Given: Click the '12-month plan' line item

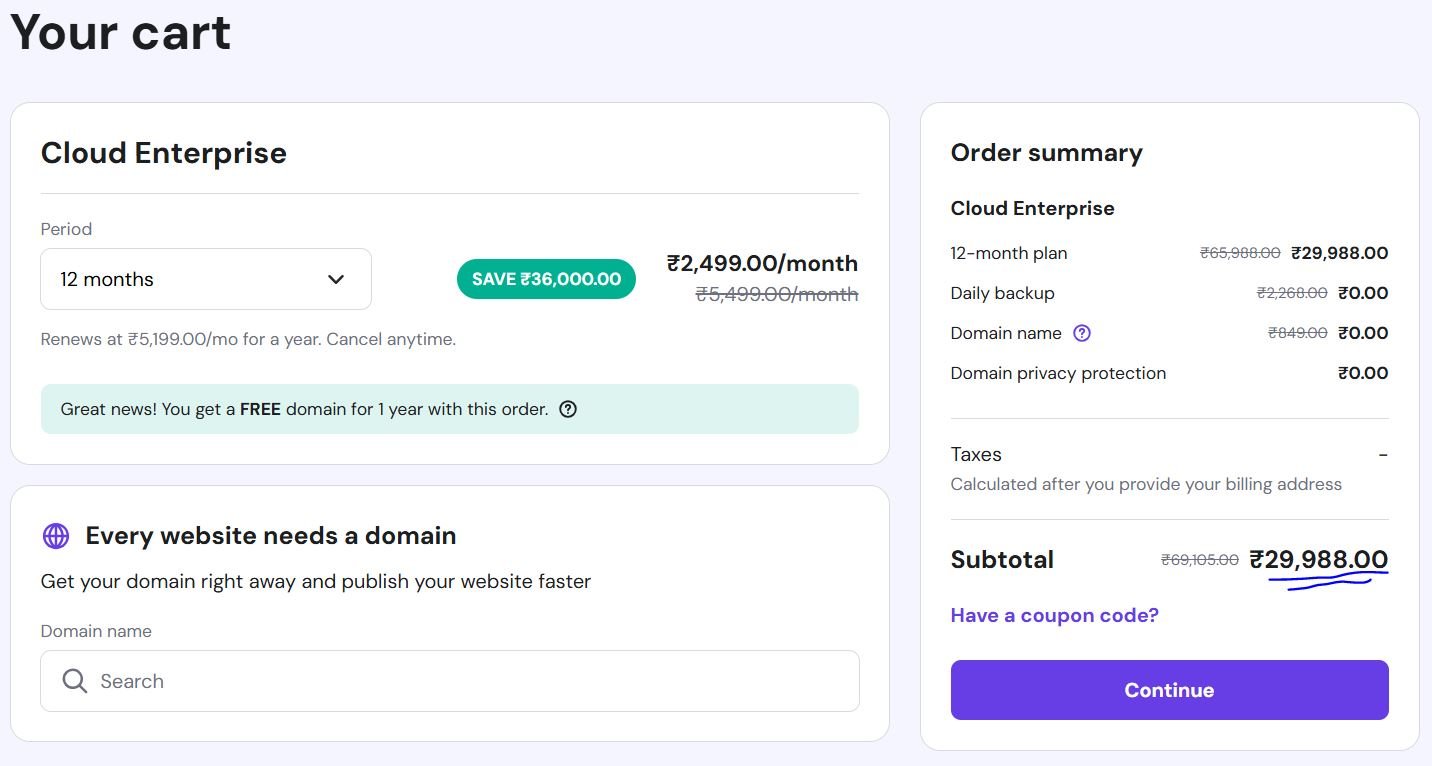Looking at the screenshot, I should coord(1009,253).
